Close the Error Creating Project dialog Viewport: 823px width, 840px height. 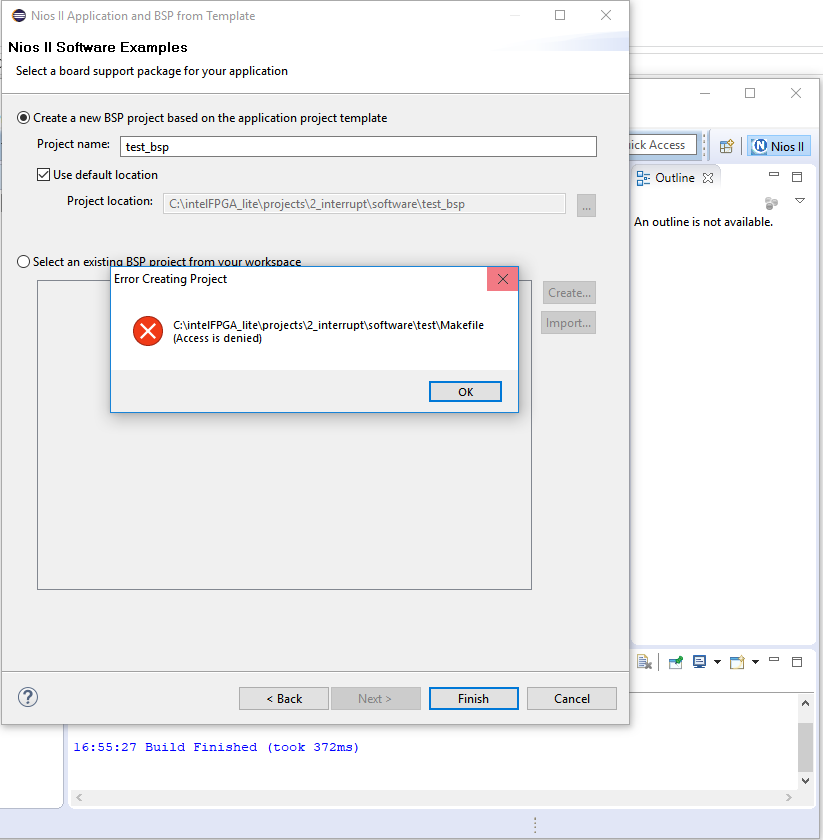(x=503, y=279)
